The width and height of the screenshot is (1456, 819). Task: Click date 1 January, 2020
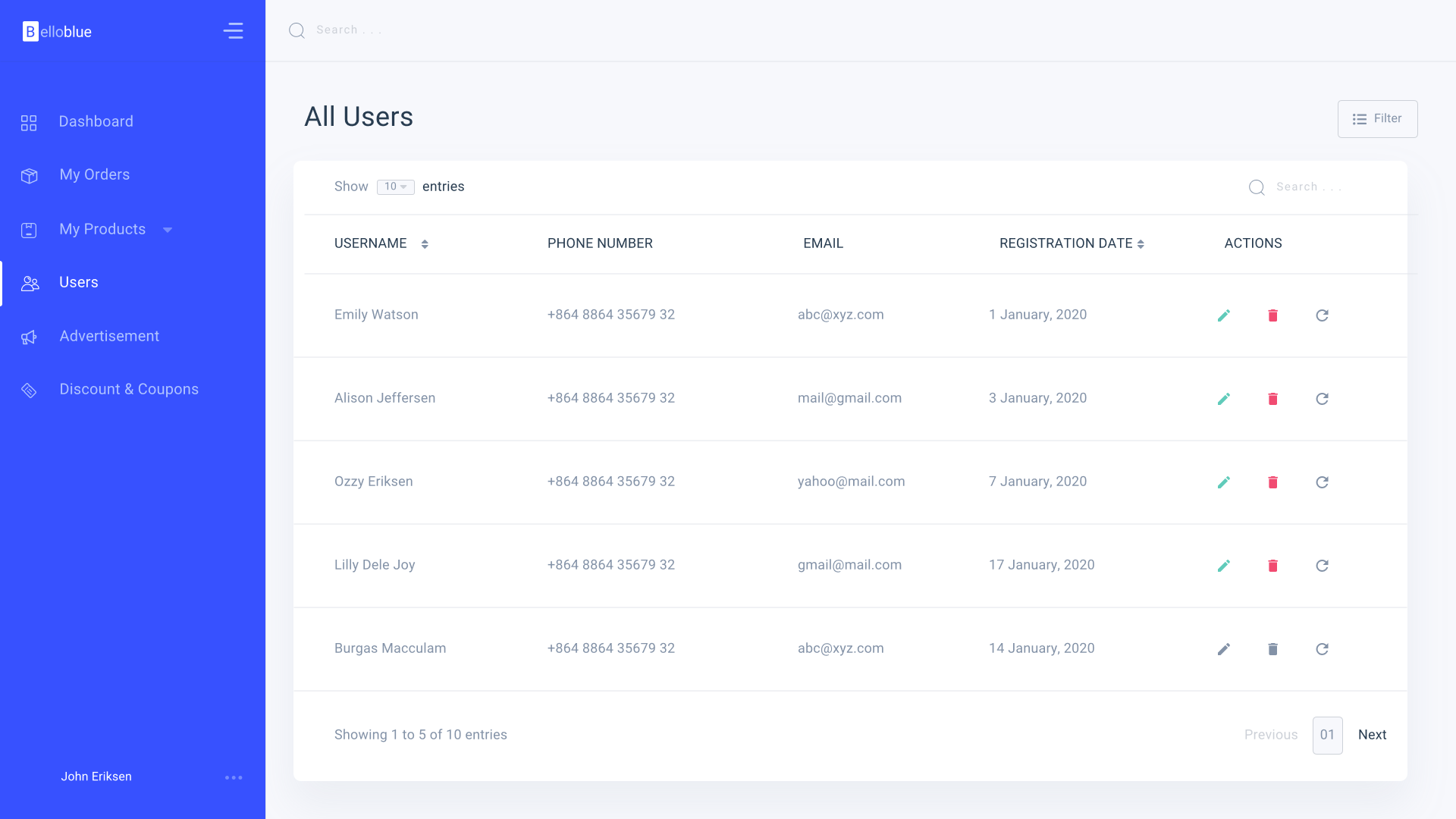(1037, 315)
